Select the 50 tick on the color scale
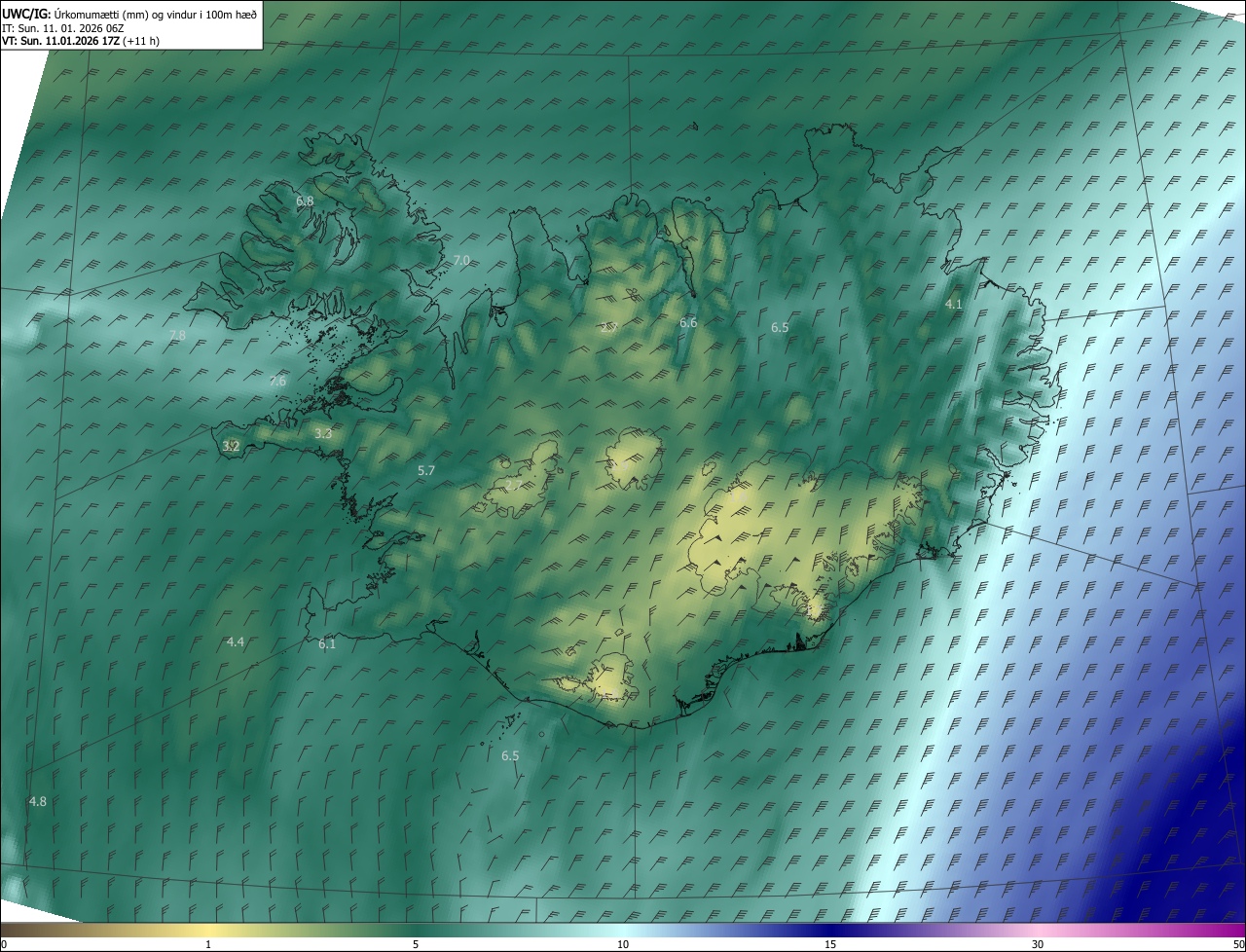The image size is (1246, 952). tap(1238, 944)
